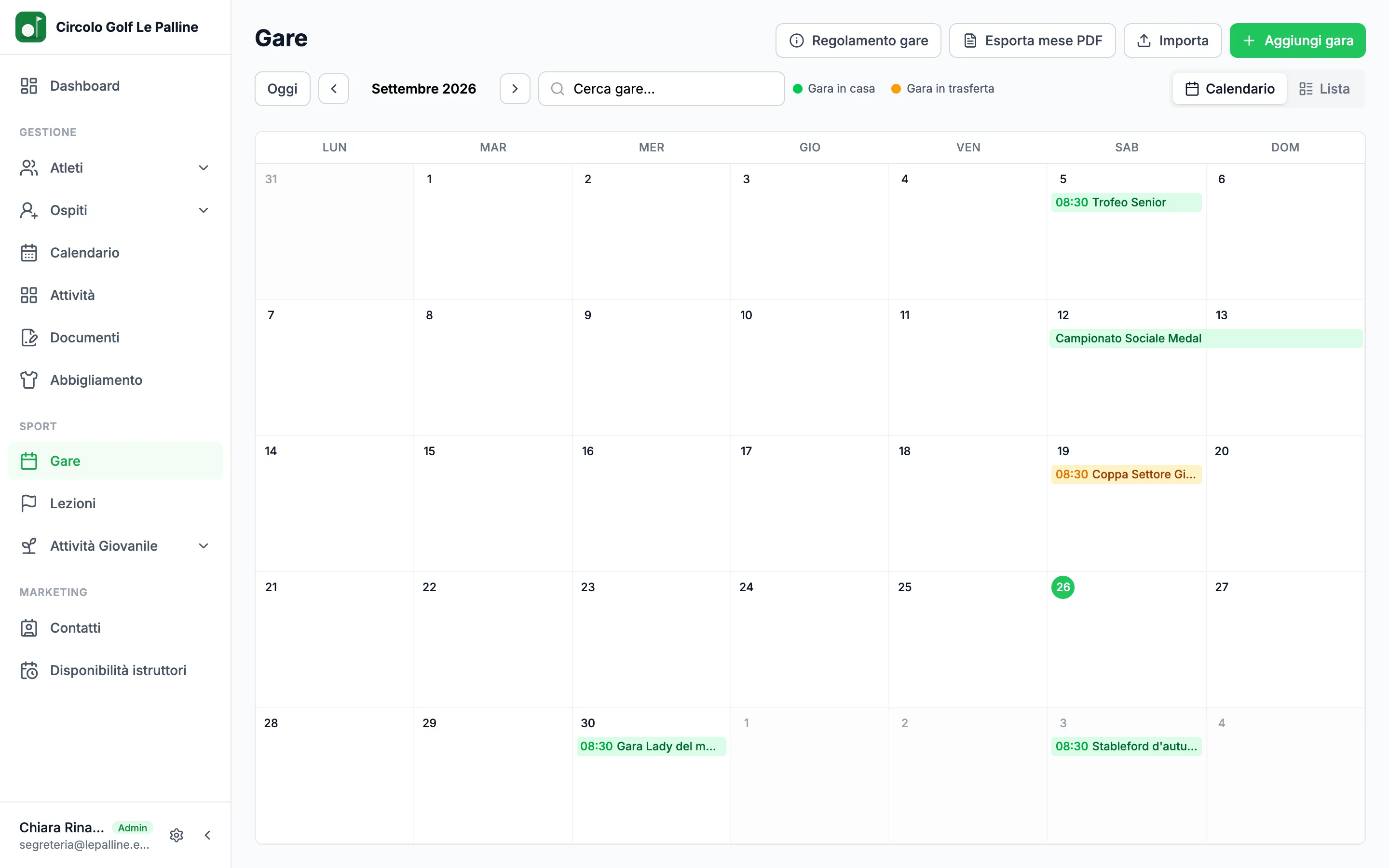Open the Attività section
Viewport: 1389px width, 868px height.
pyautogui.click(x=115, y=295)
